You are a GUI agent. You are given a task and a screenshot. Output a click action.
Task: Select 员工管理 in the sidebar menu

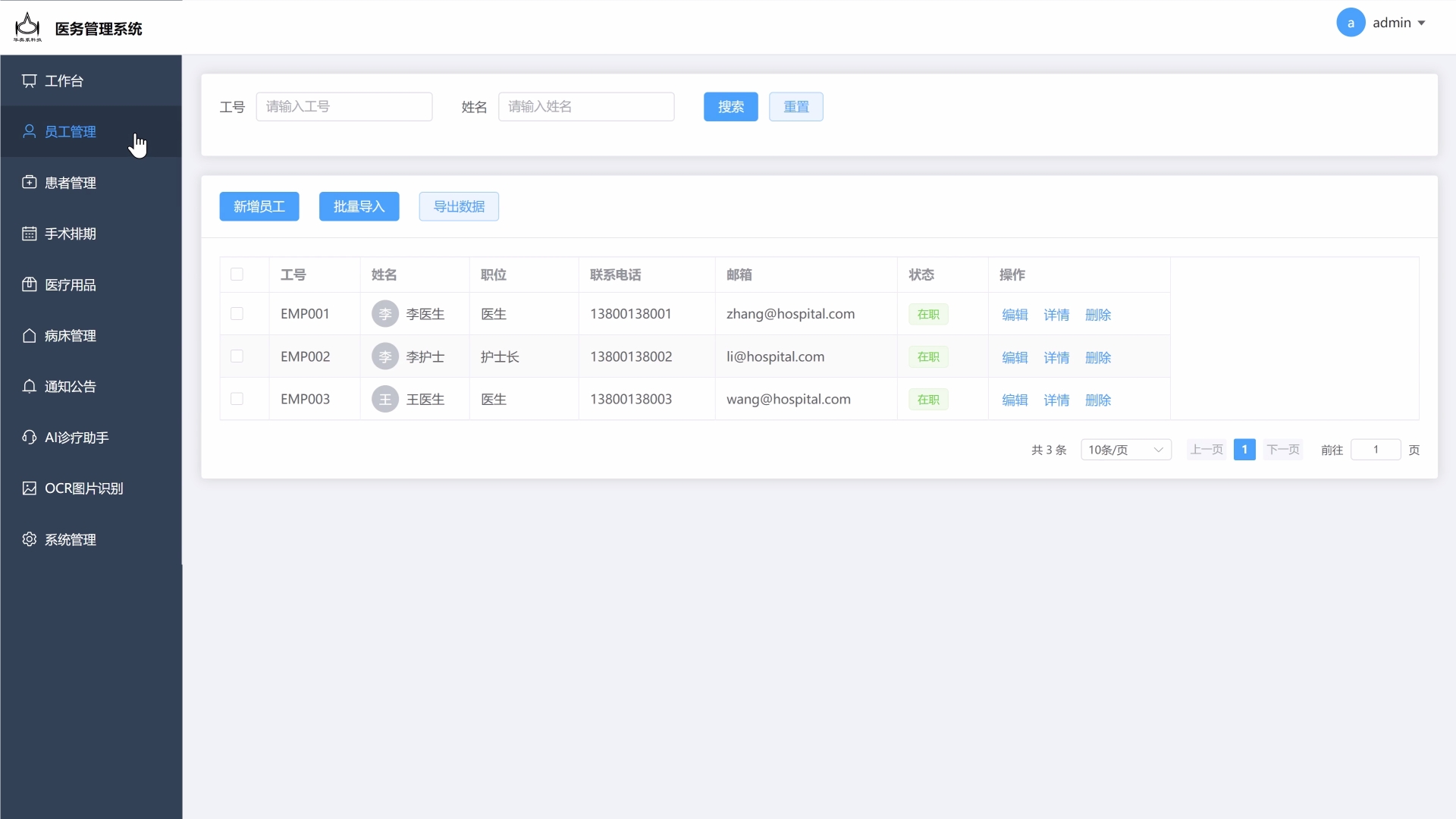(x=71, y=132)
